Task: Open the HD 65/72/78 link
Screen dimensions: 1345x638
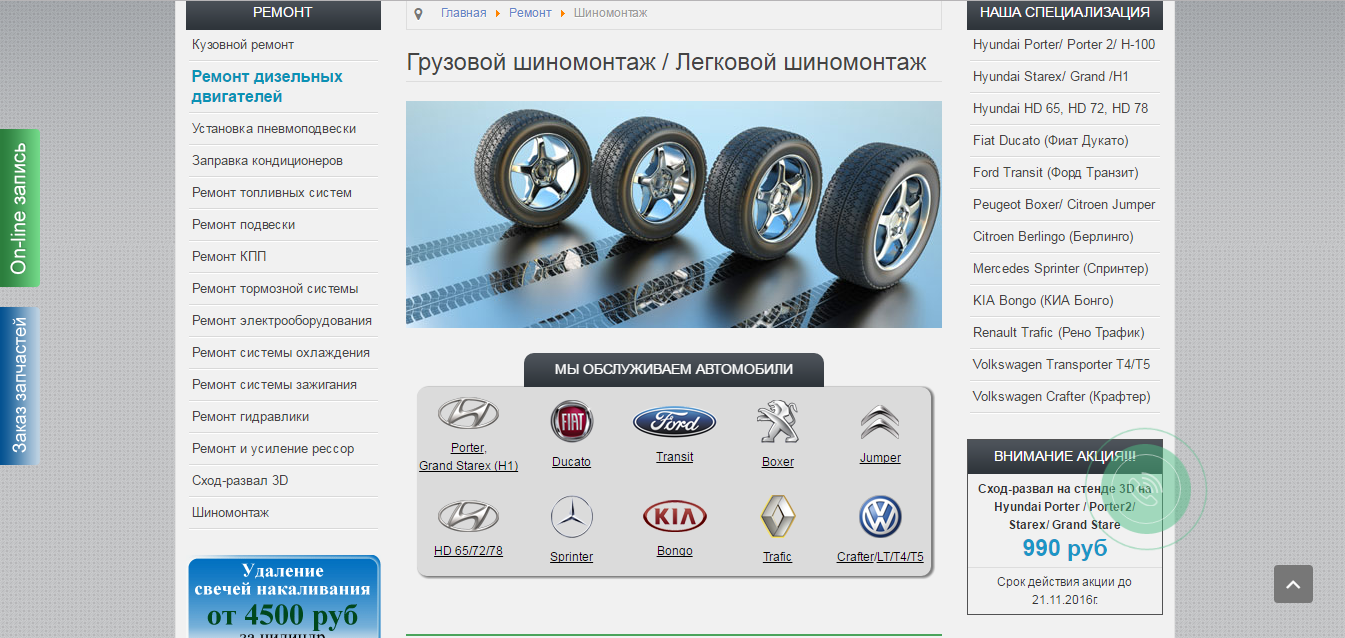Action: point(468,551)
